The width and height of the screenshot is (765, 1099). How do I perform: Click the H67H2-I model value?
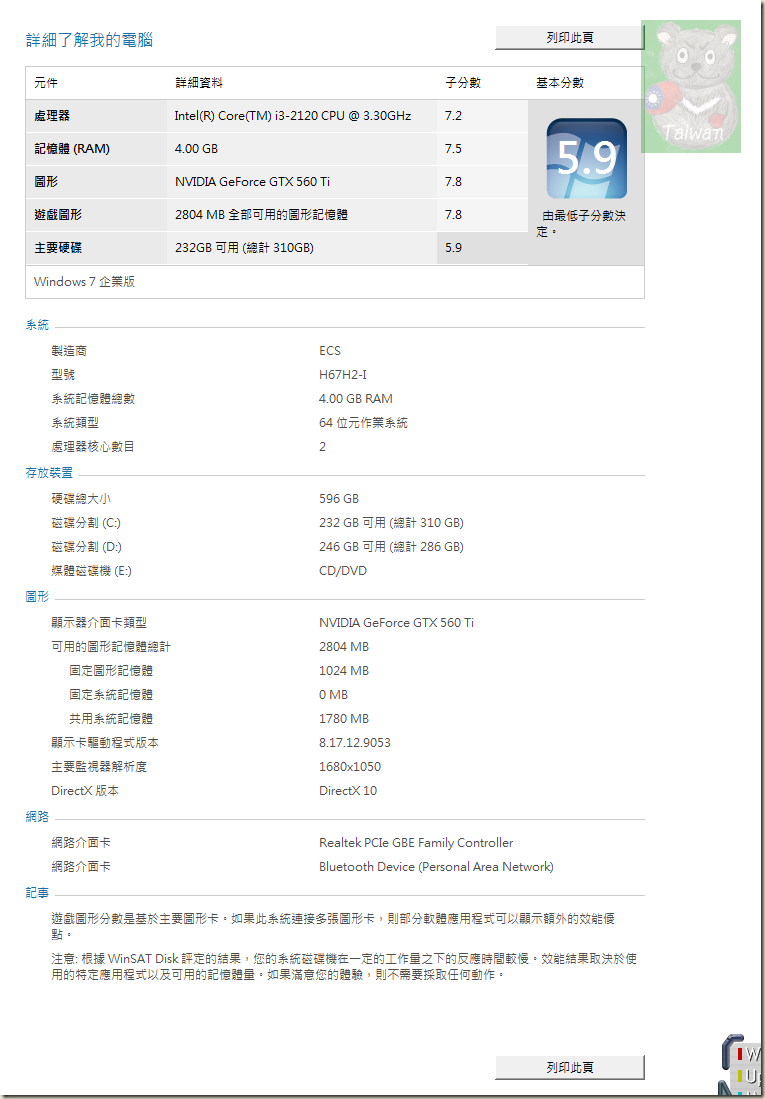[343, 375]
